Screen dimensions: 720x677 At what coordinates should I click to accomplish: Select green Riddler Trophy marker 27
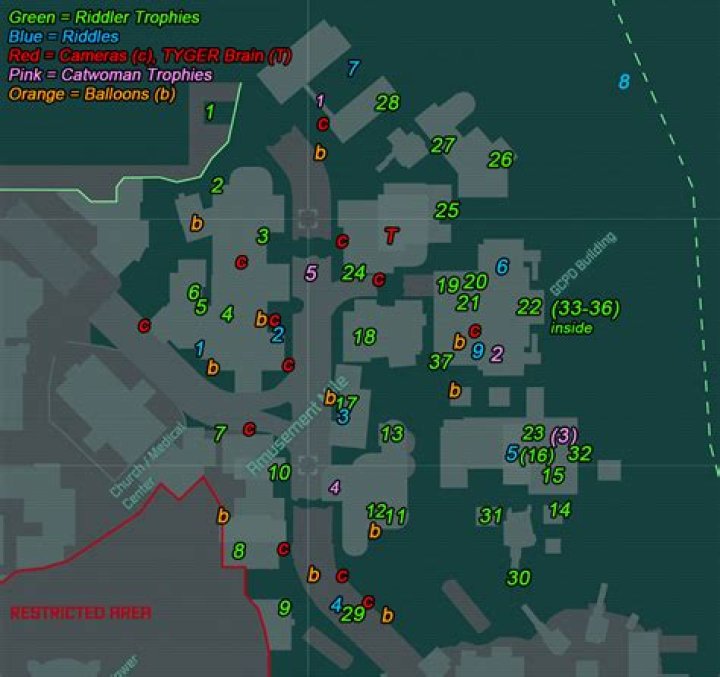coord(443,146)
